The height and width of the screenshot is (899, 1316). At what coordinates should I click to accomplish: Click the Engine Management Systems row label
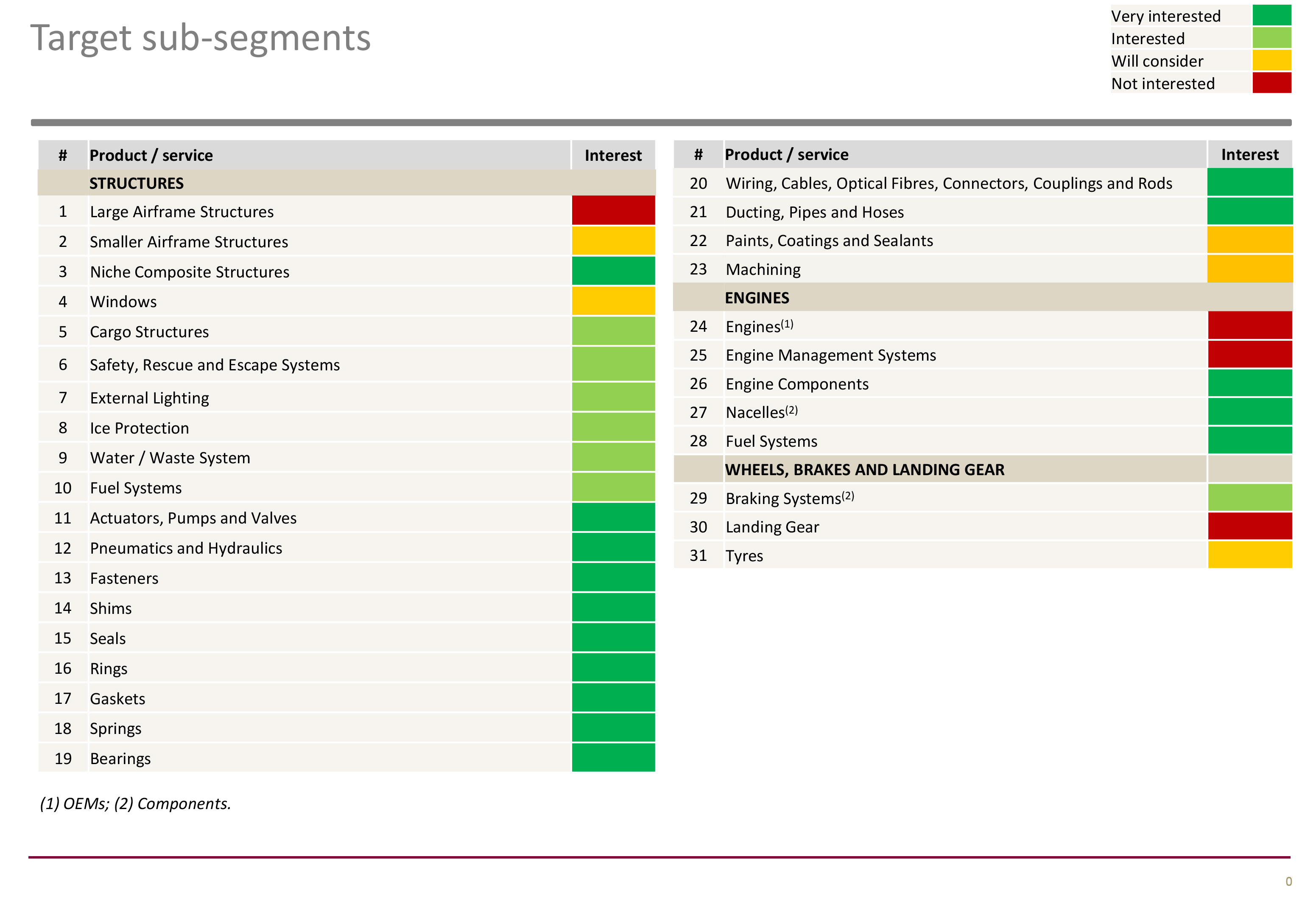click(831, 355)
